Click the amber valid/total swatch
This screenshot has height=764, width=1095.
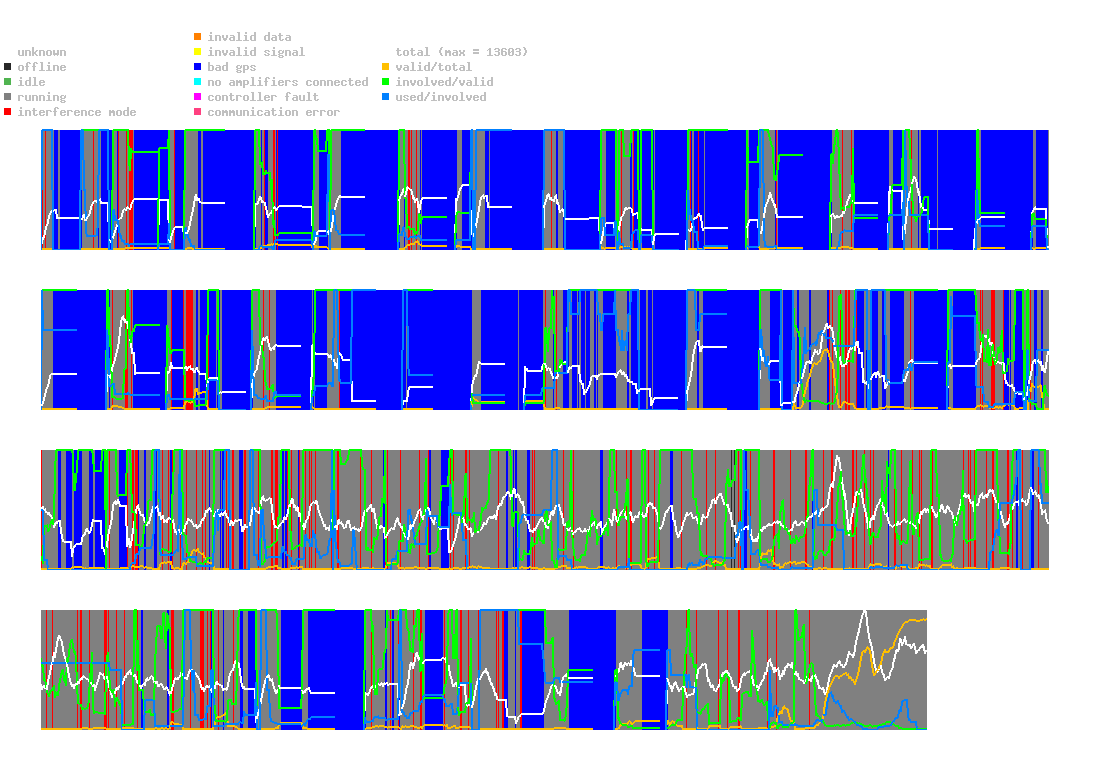tap(385, 67)
